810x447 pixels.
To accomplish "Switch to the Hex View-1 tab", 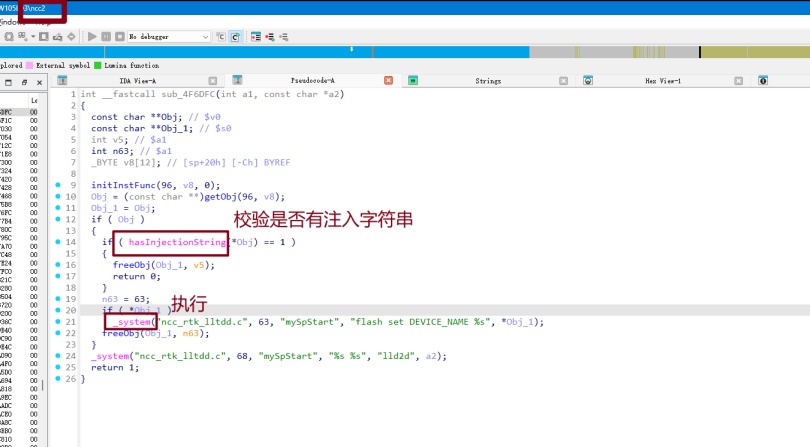I will click(663, 80).
